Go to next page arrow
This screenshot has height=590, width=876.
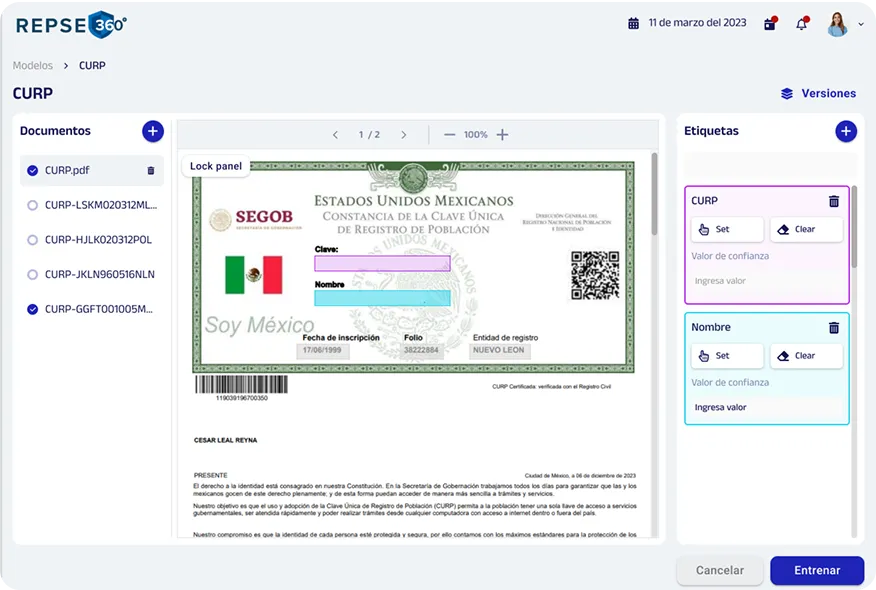click(x=404, y=135)
